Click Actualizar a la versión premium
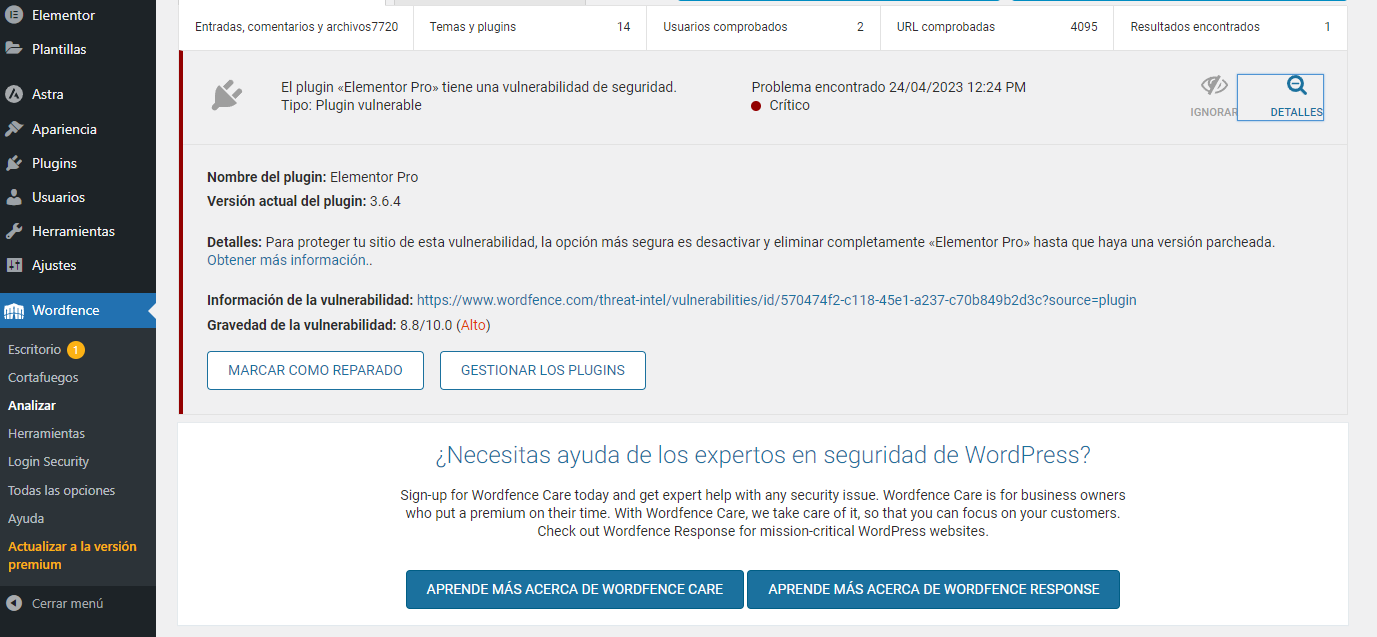Screen dimensions: 1377x637 [72, 555]
